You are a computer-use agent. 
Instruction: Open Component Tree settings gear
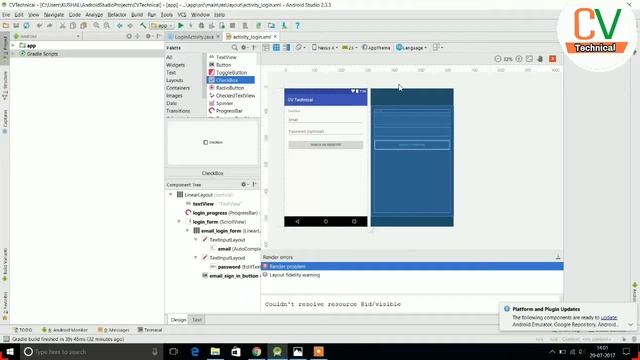tap(244, 184)
